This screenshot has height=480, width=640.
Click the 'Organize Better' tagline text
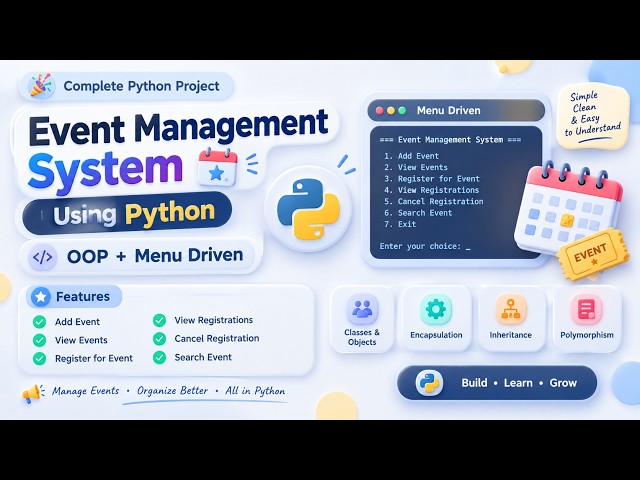click(172, 391)
